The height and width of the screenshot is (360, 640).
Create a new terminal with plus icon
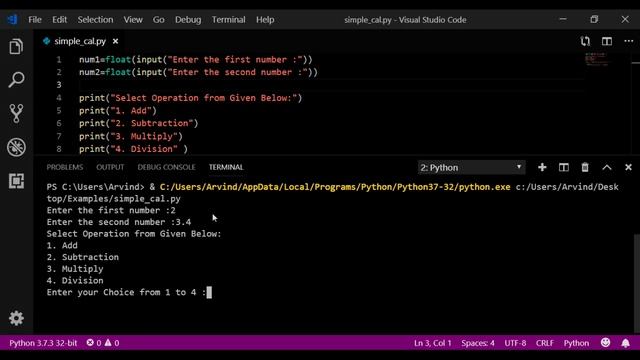point(542,167)
